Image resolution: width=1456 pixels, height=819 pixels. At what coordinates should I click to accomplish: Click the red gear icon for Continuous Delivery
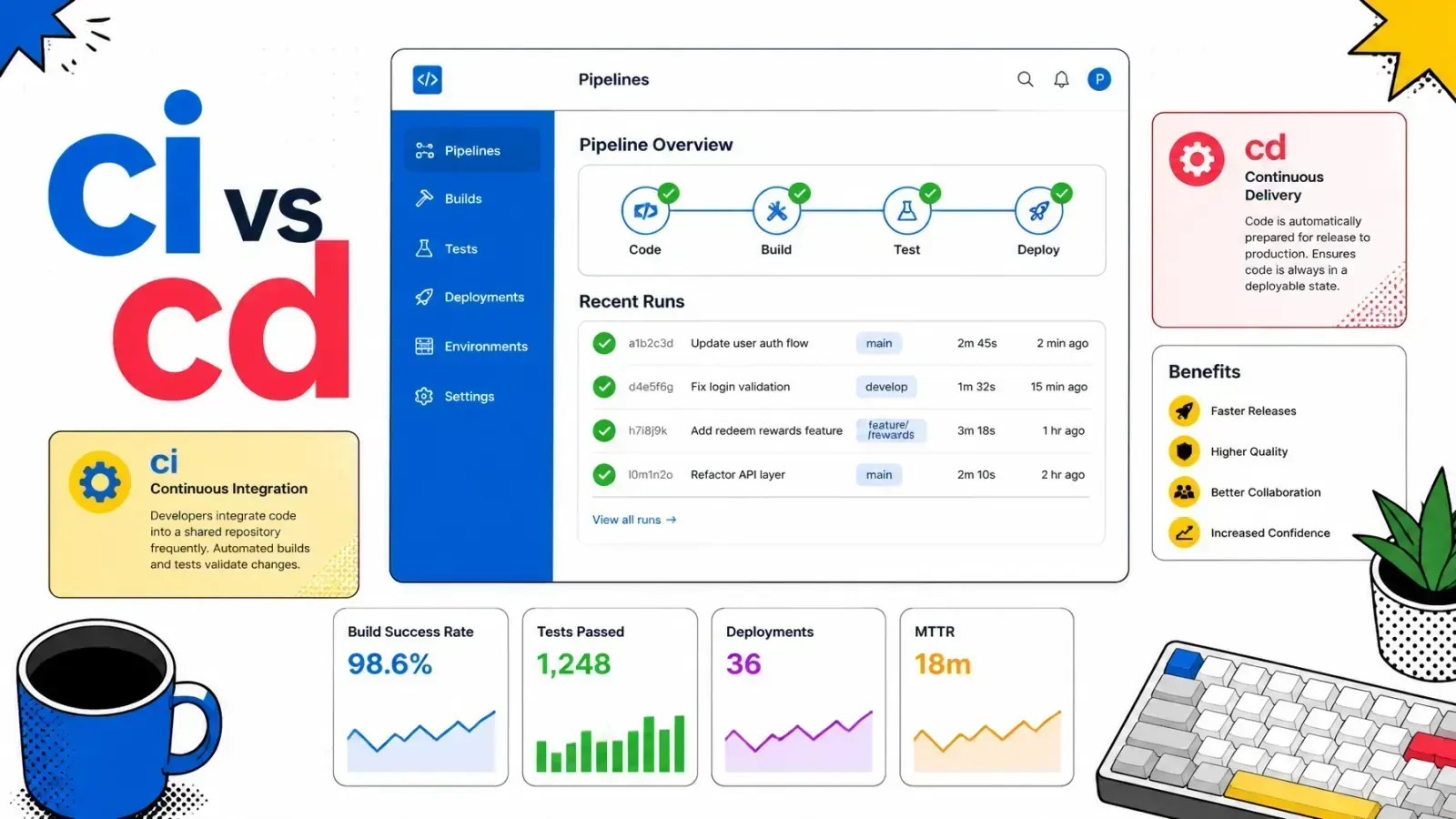coord(1197,159)
